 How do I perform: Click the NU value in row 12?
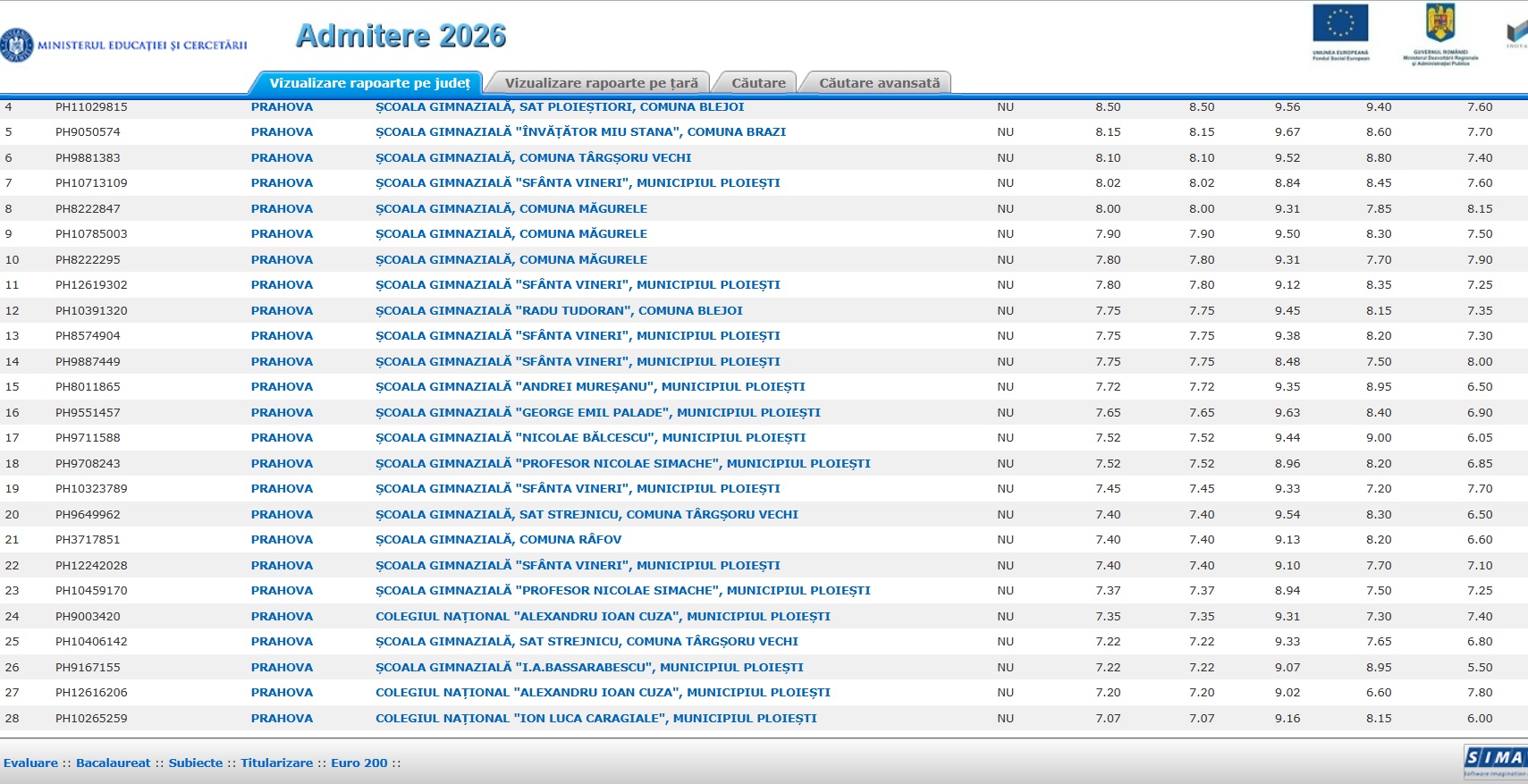pos(1005,310)
